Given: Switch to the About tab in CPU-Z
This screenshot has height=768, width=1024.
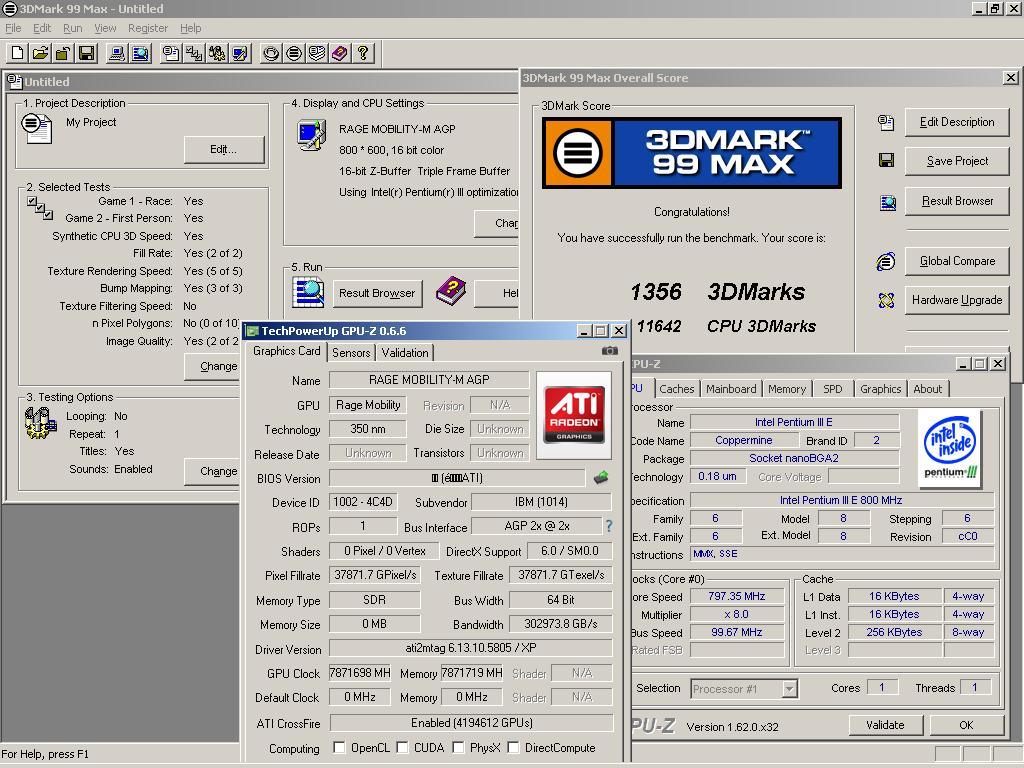Looking at the screenshot, I should point(927,389).
